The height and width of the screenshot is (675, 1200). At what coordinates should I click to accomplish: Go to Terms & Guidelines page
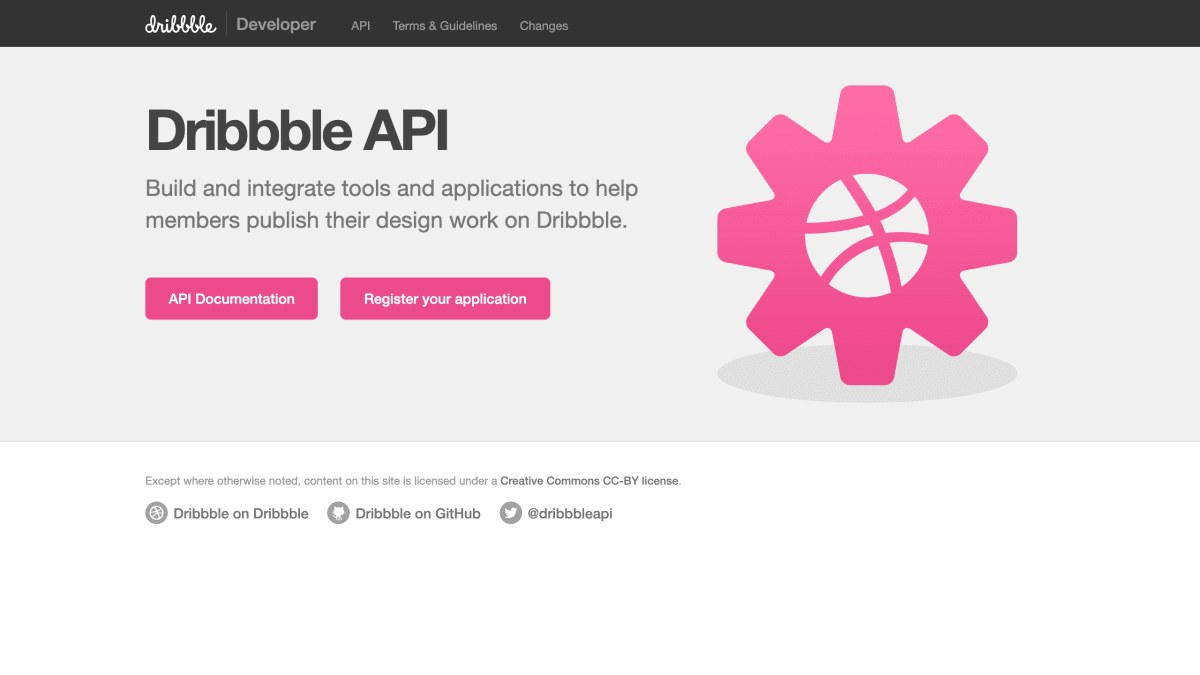445,26
